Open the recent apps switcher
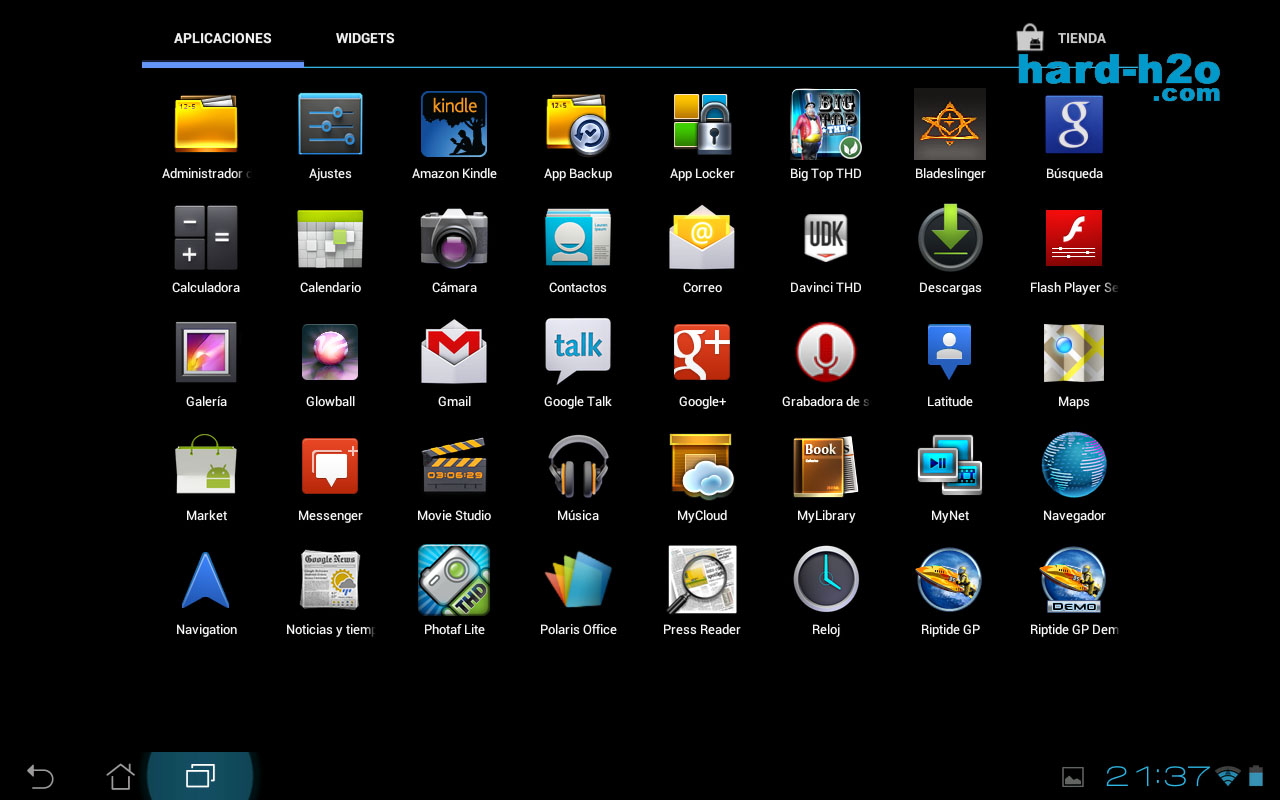The width and height of the screenshot is (1280, 800). point(200,776)
